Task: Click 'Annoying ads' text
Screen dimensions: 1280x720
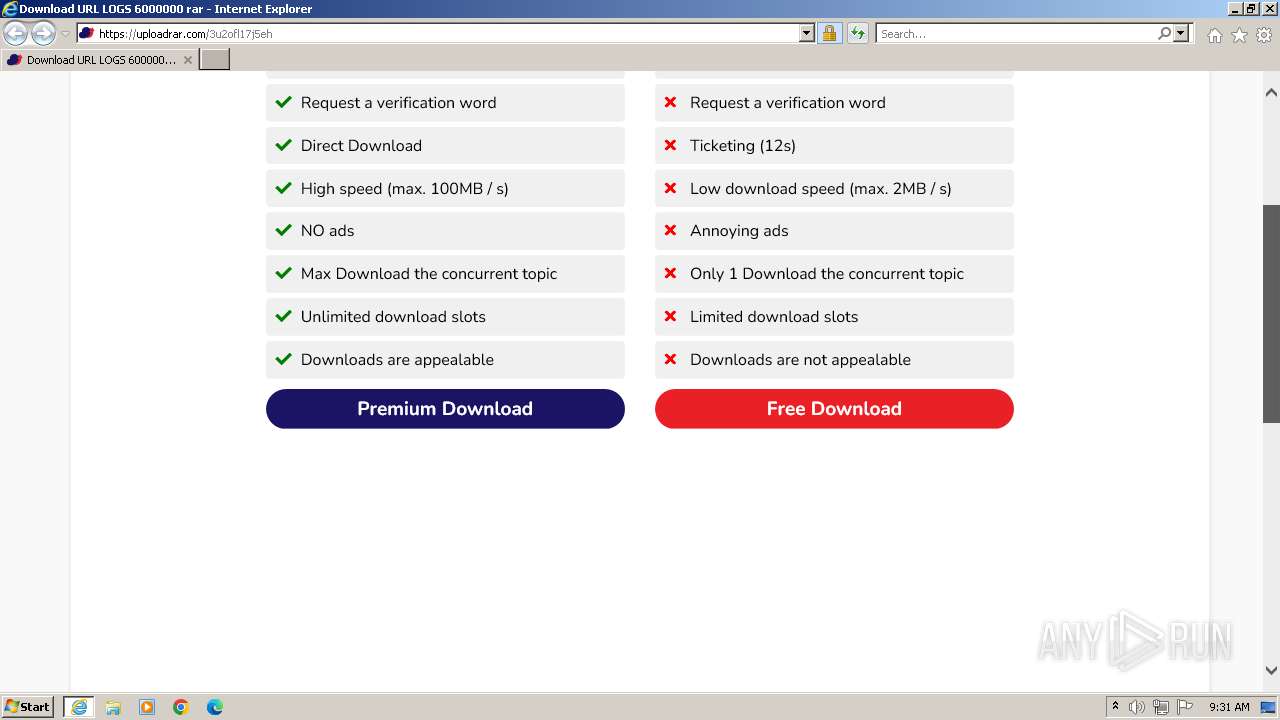Action: point(739,231)
